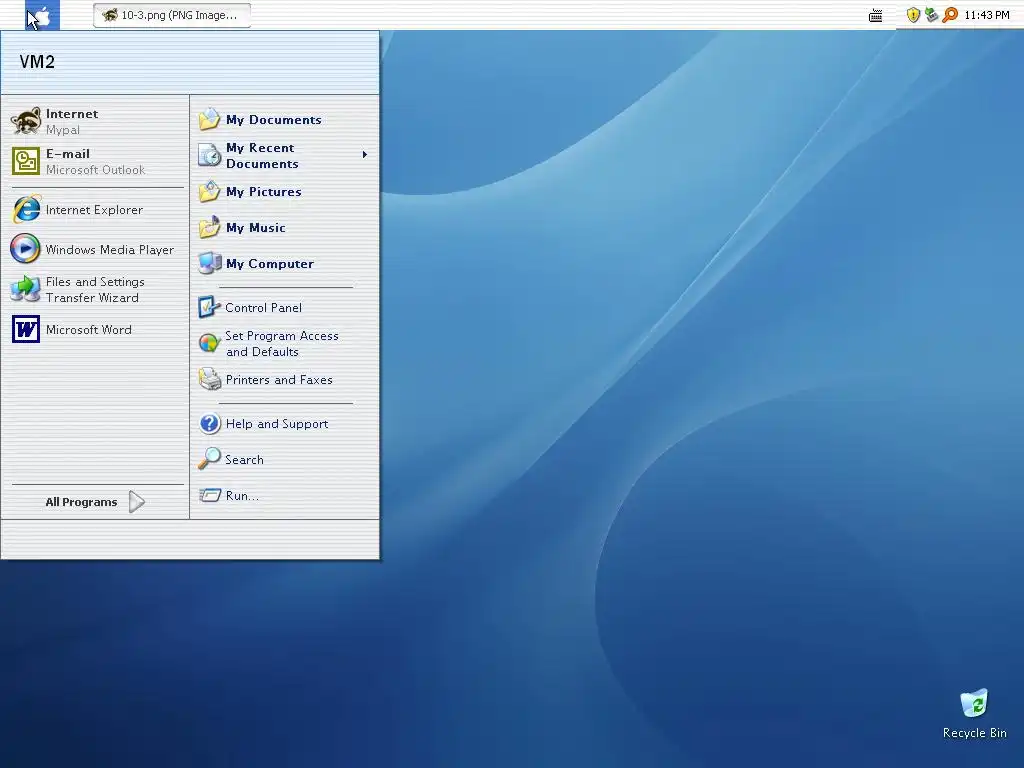This screenshot has height=768, width=1024.
Task: Click the network connection tray icon
Action: point(931,15)
